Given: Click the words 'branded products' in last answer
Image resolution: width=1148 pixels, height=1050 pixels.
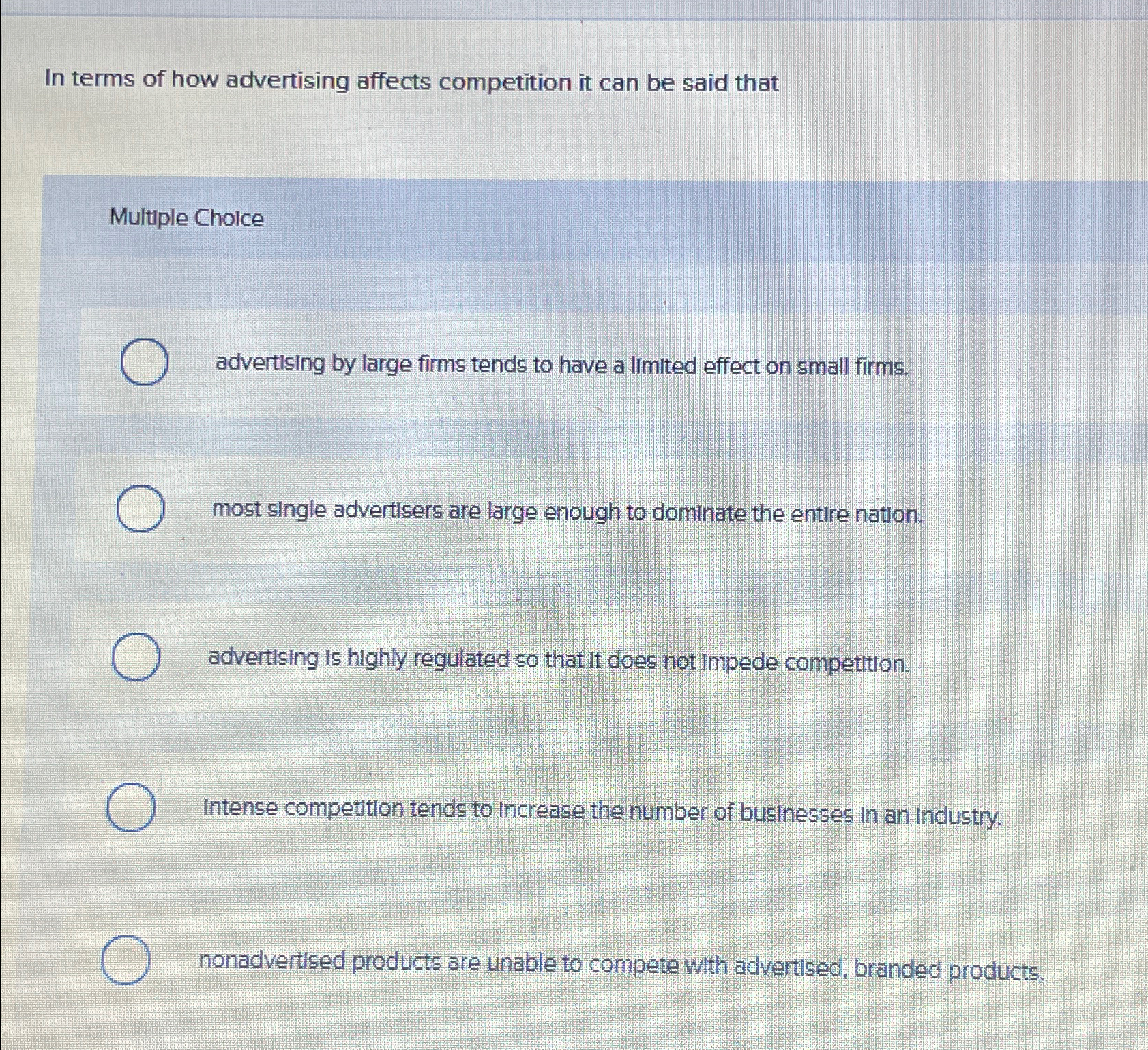Looking at the screenshot, I should pos(949,969).
